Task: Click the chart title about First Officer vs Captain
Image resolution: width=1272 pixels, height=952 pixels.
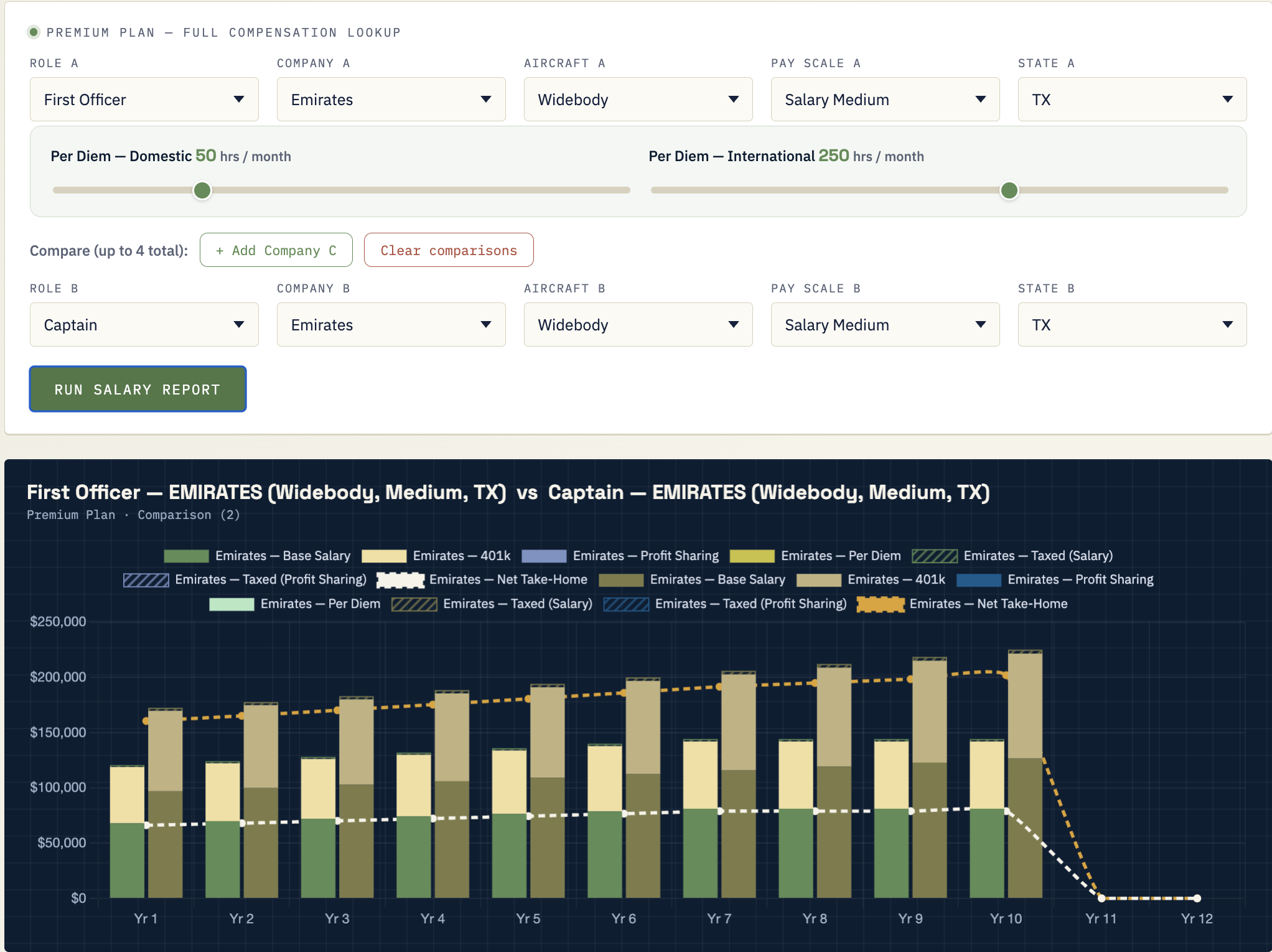Action: click(x=508, y=492)
